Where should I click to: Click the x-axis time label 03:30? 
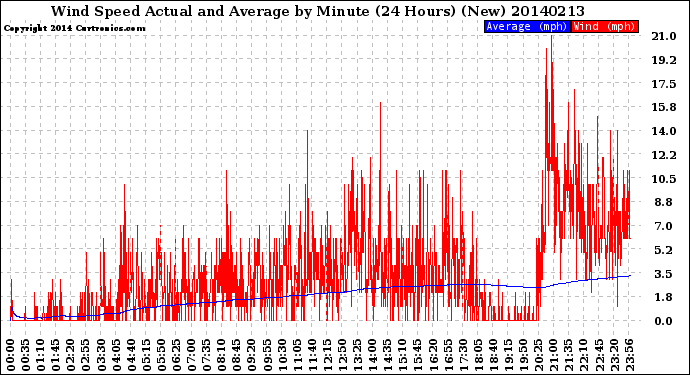click(101, 355)
